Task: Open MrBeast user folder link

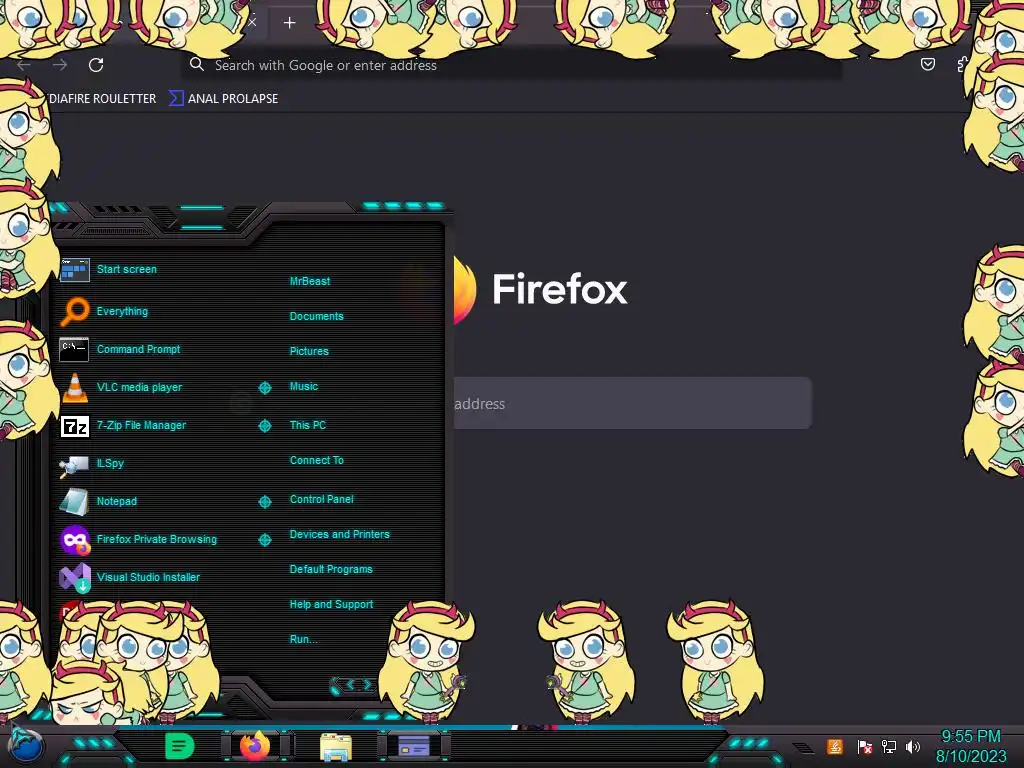Action: 310,281
